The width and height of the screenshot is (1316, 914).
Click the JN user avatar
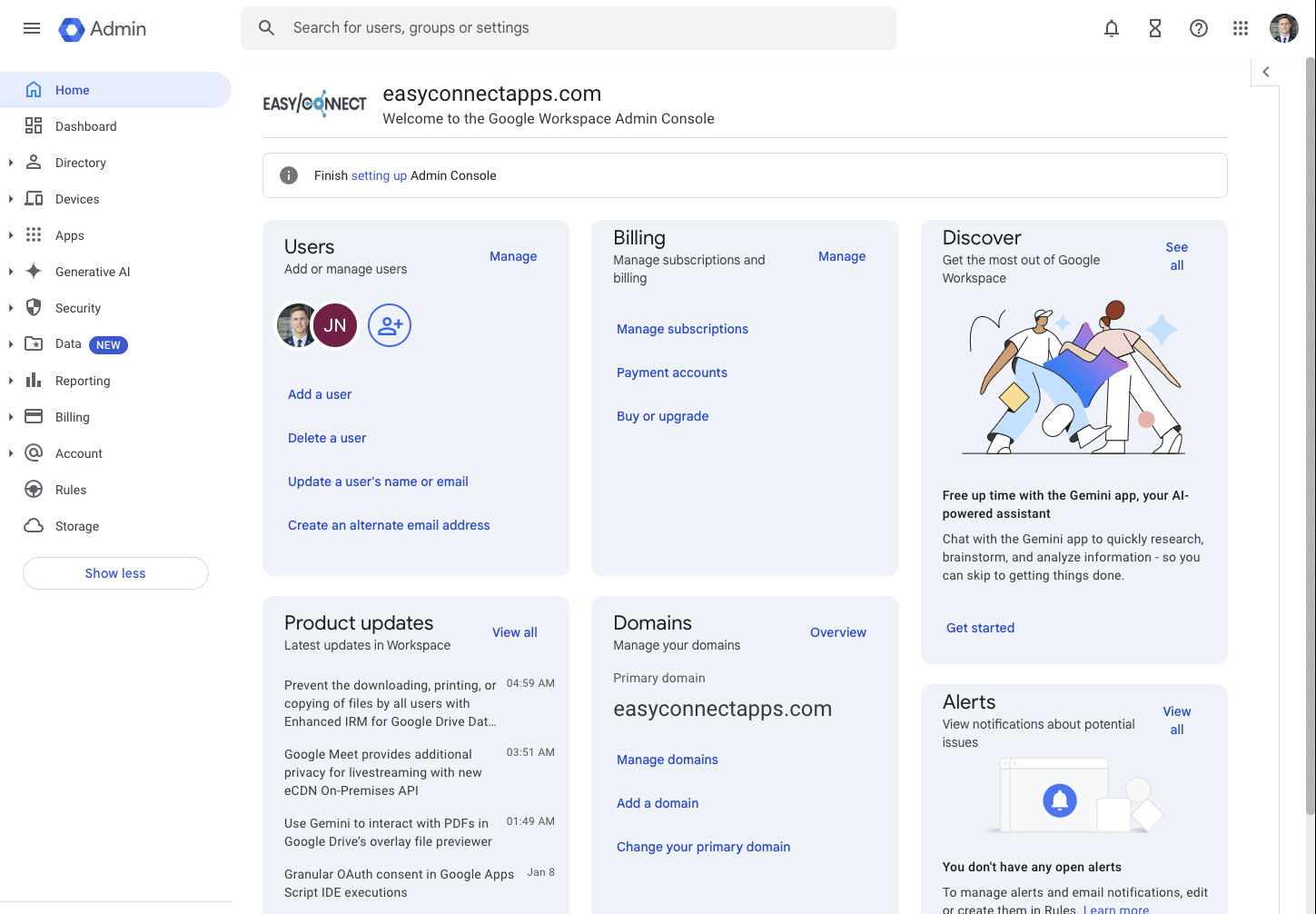pyautogui.click(x=335, y=325)
